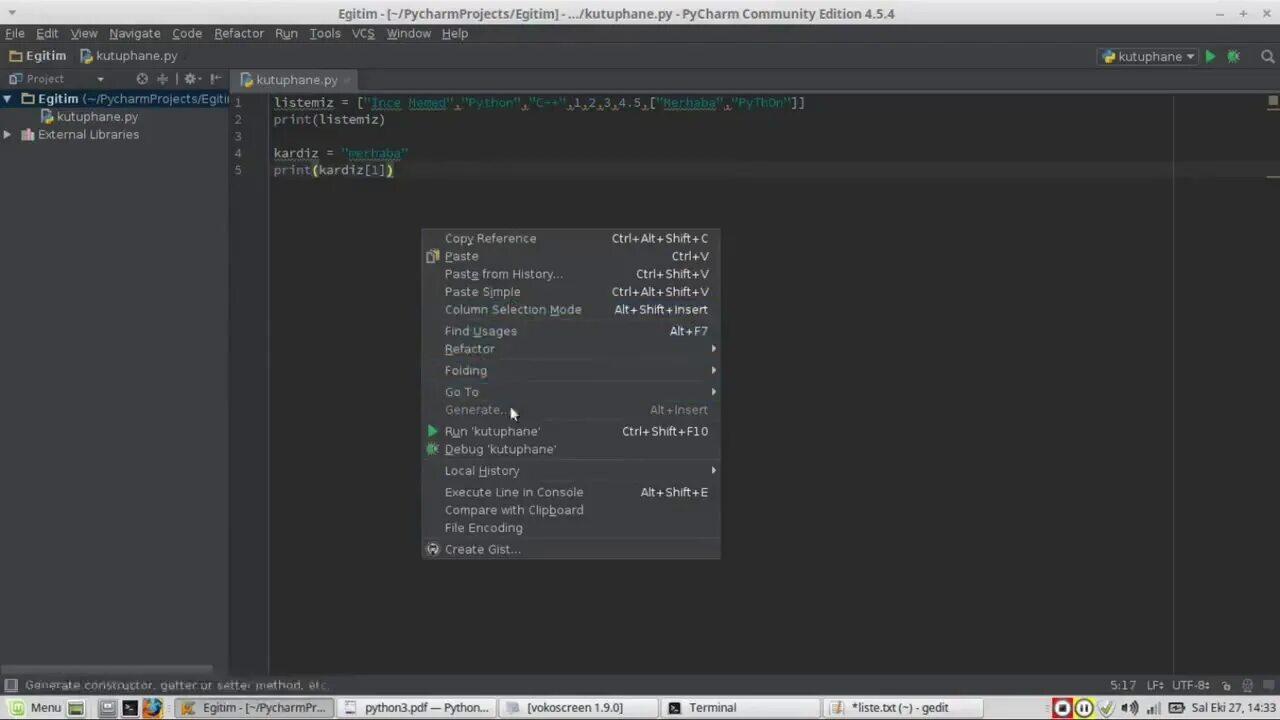Choose Paste from History in context menu
The height and width of the screenshot is (720, 1280).
point(570,274)
